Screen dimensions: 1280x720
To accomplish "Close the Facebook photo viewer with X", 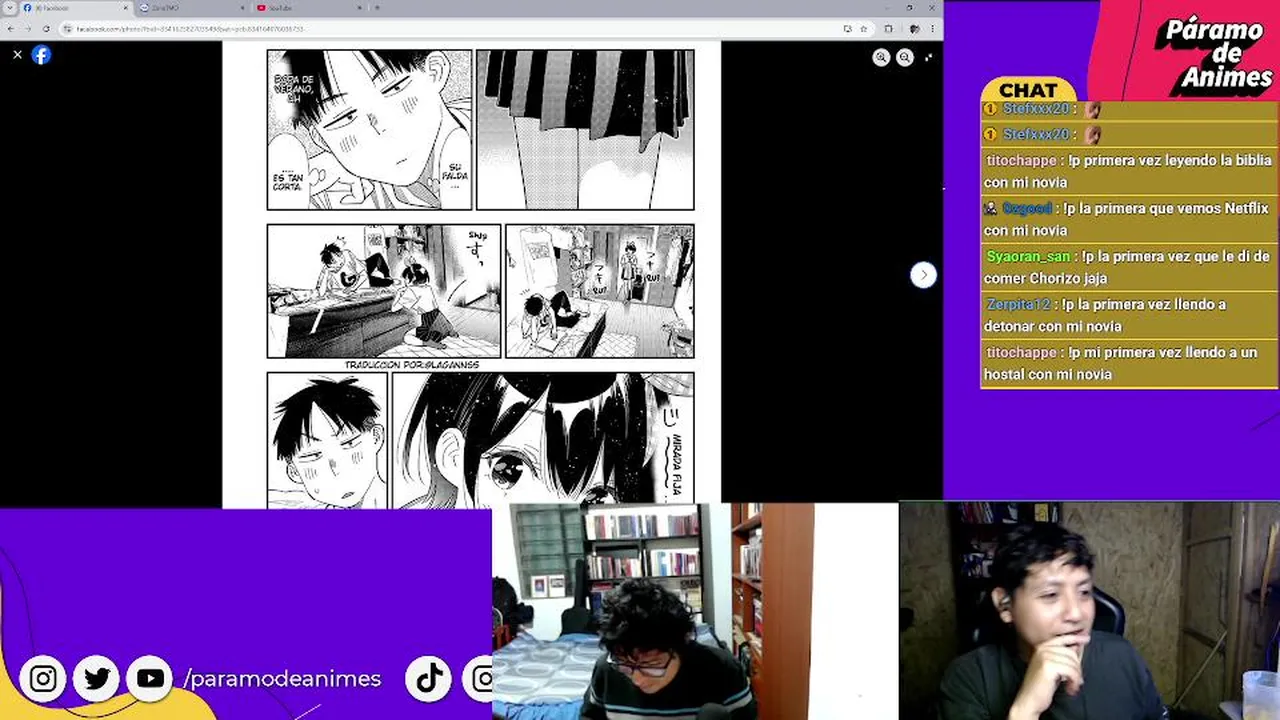I will [x=17, y=55].
